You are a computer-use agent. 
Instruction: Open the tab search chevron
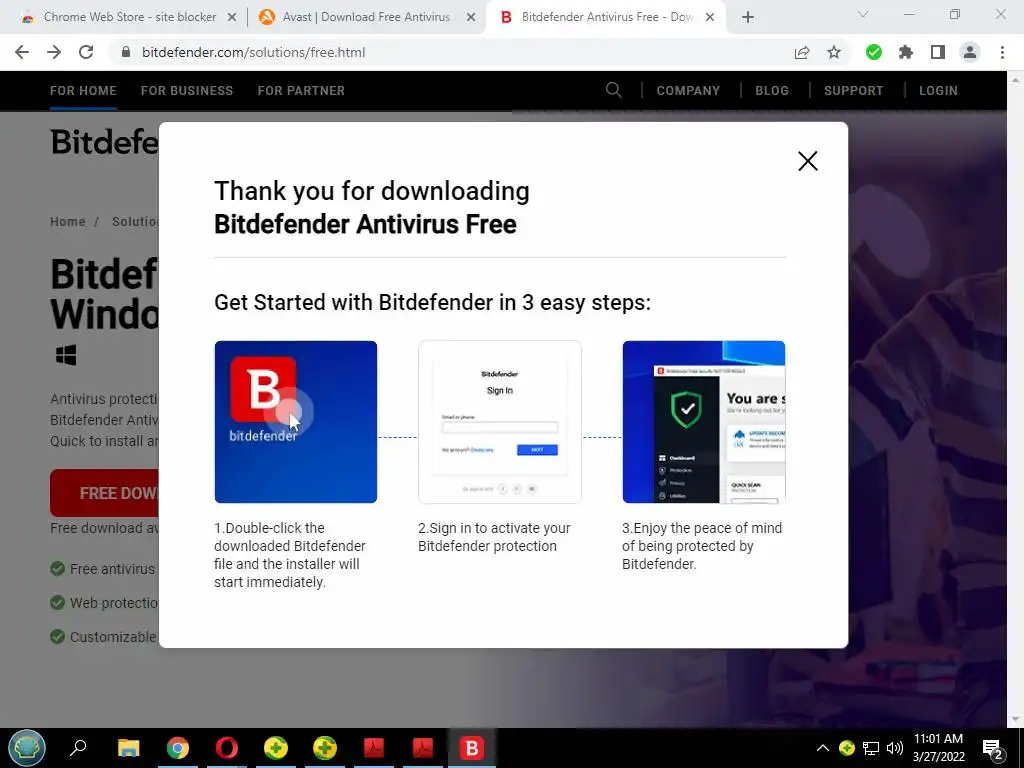pos(863,14)
